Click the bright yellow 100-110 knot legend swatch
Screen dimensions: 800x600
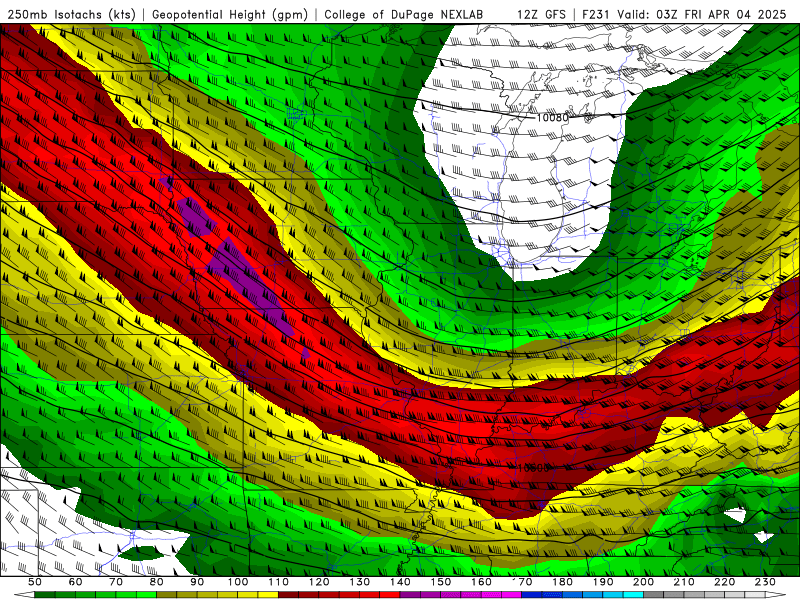point(268,594)
